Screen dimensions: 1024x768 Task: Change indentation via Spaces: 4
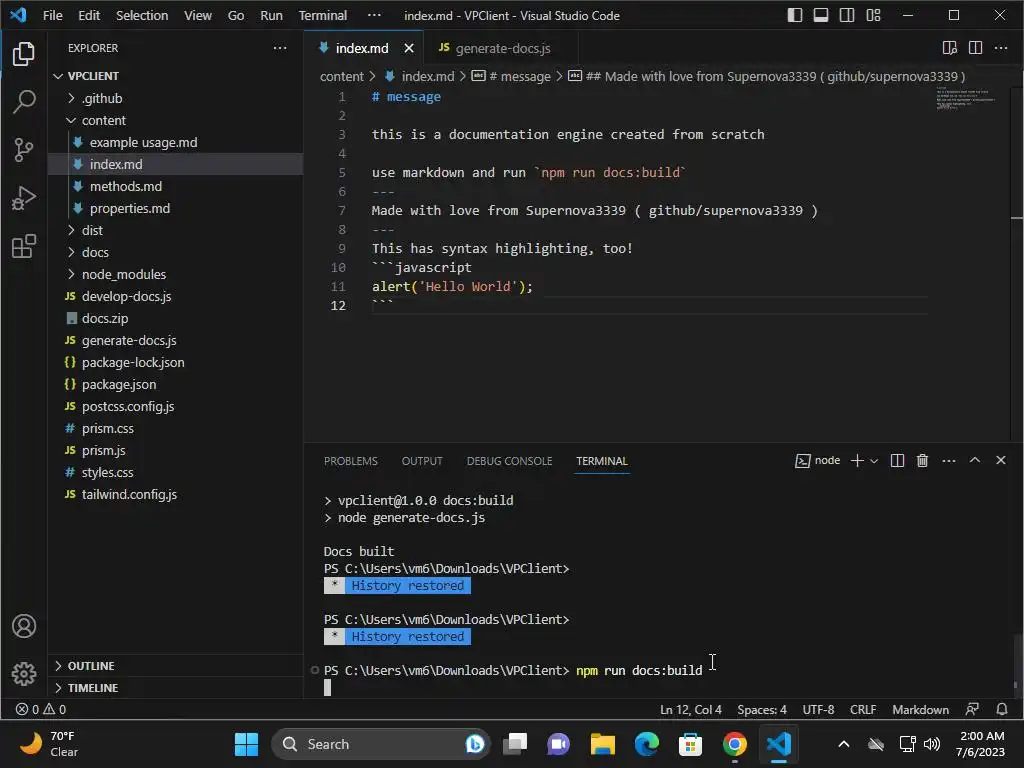[762, 709]
